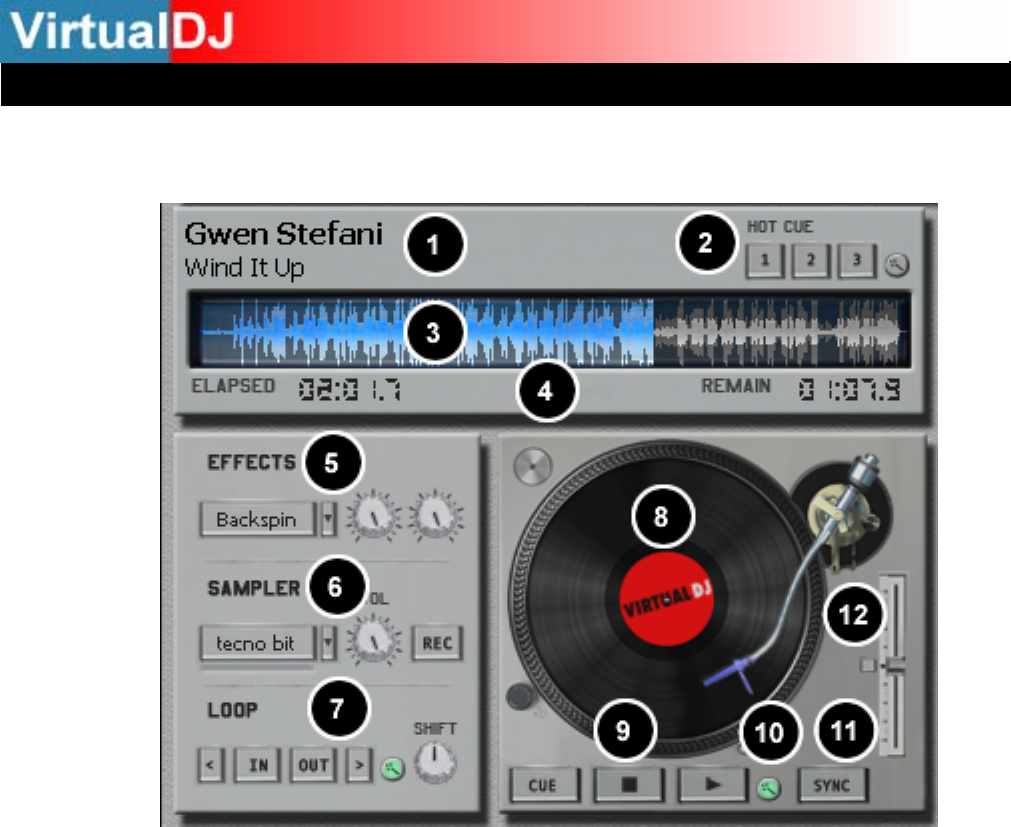Click the loop IN button

(257, 765)
